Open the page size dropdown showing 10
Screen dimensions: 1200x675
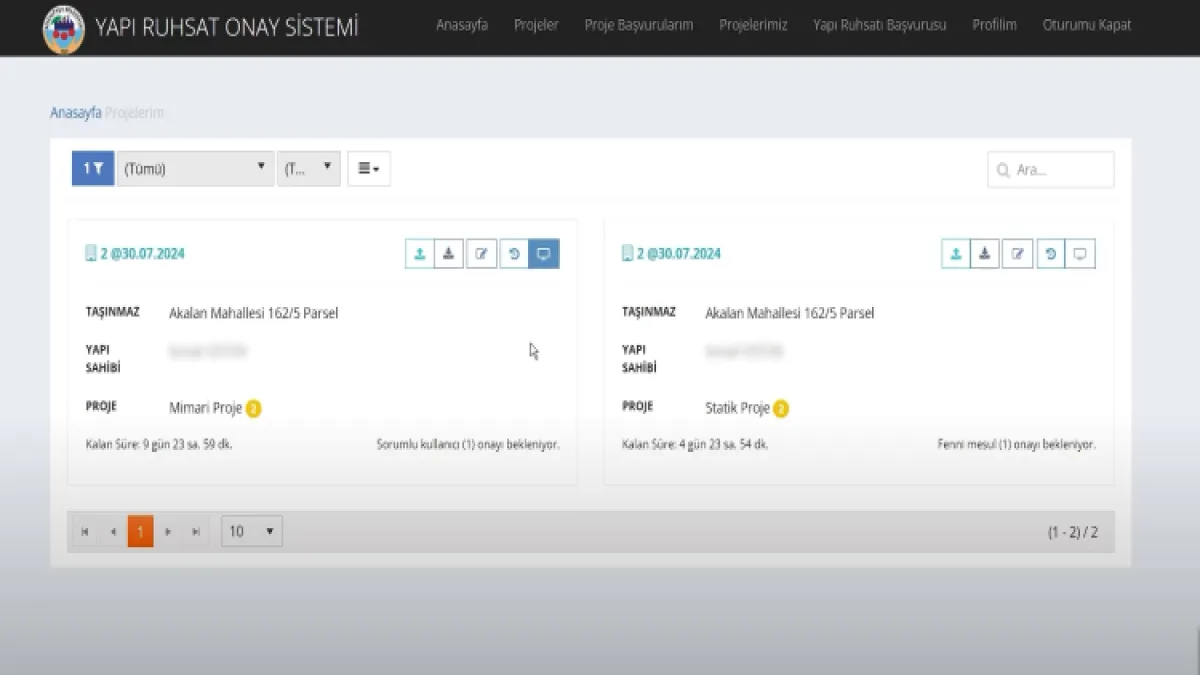pyautogui.click(x=251, y=532)
